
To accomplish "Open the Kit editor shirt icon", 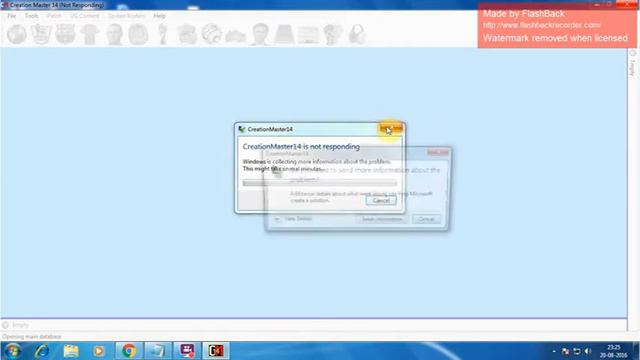I will pos(90,34).
